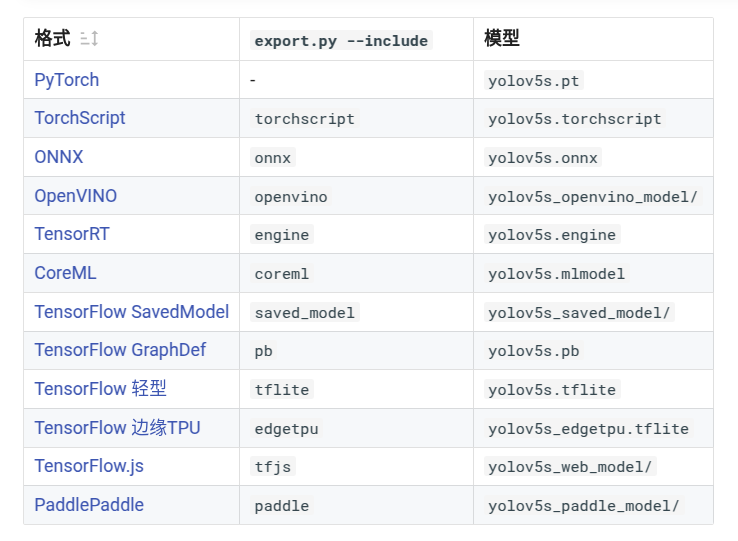Sort the table by 格式 column icon

[x=89, y=38]
